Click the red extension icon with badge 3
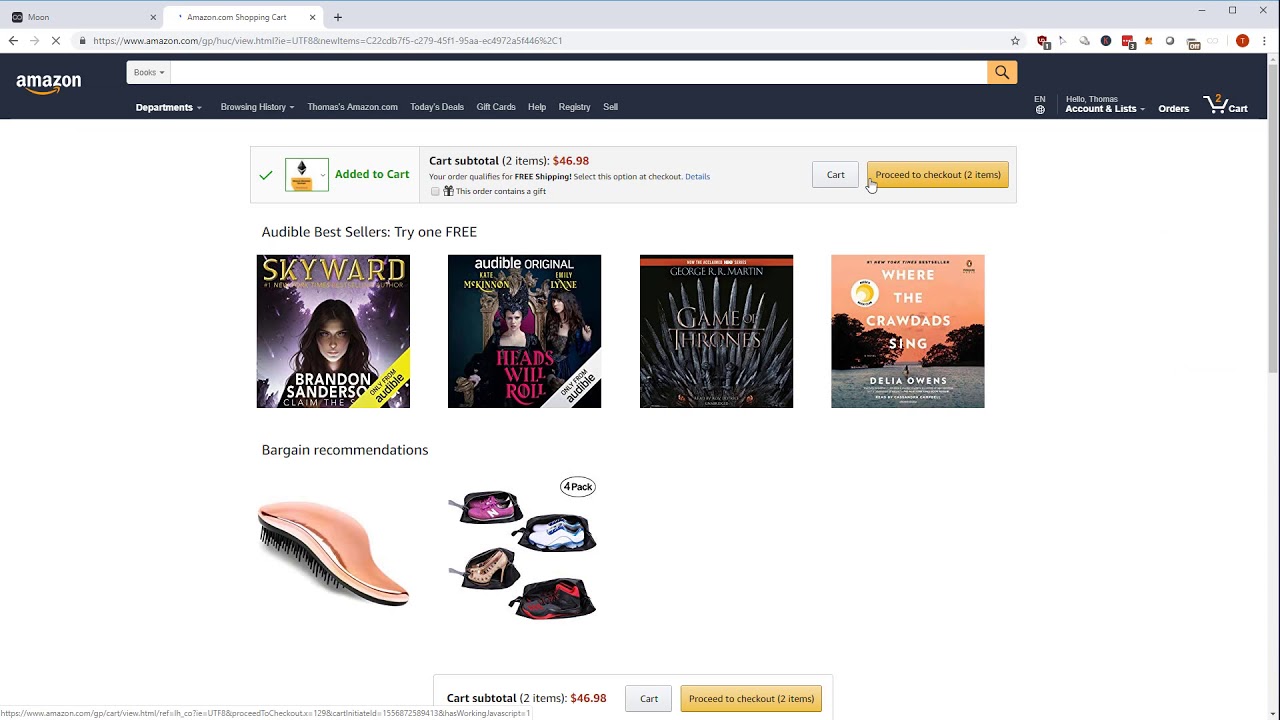1280x720 pixels. click(x=1128, y=41)
